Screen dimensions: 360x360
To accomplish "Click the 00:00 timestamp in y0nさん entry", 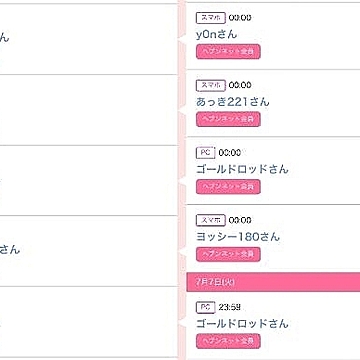I will [x=240, y=18].
